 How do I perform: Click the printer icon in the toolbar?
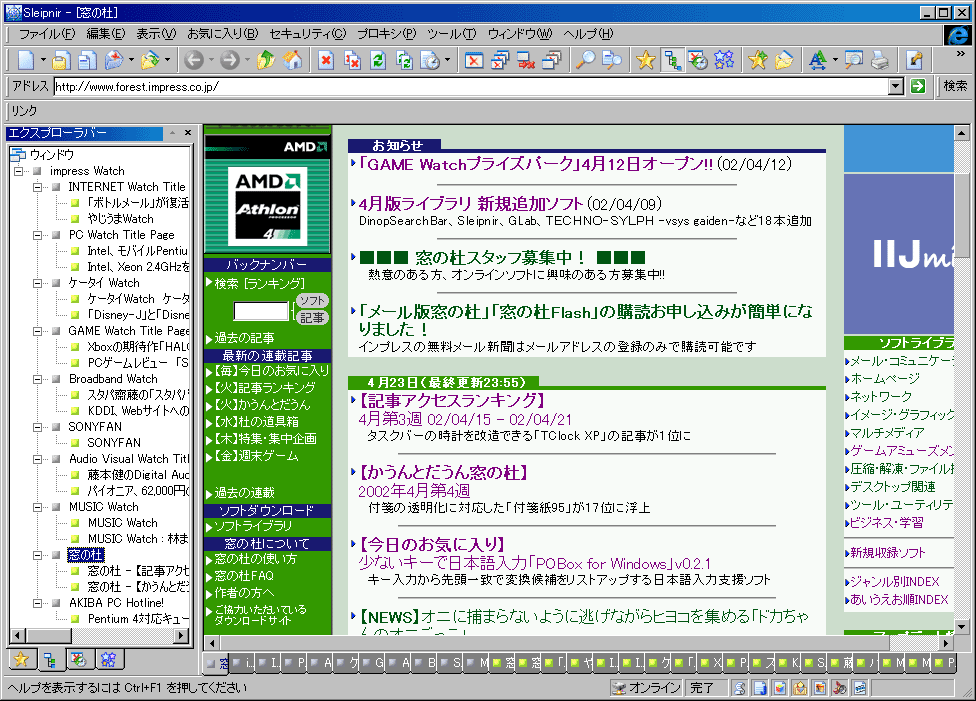coord(879,61)
